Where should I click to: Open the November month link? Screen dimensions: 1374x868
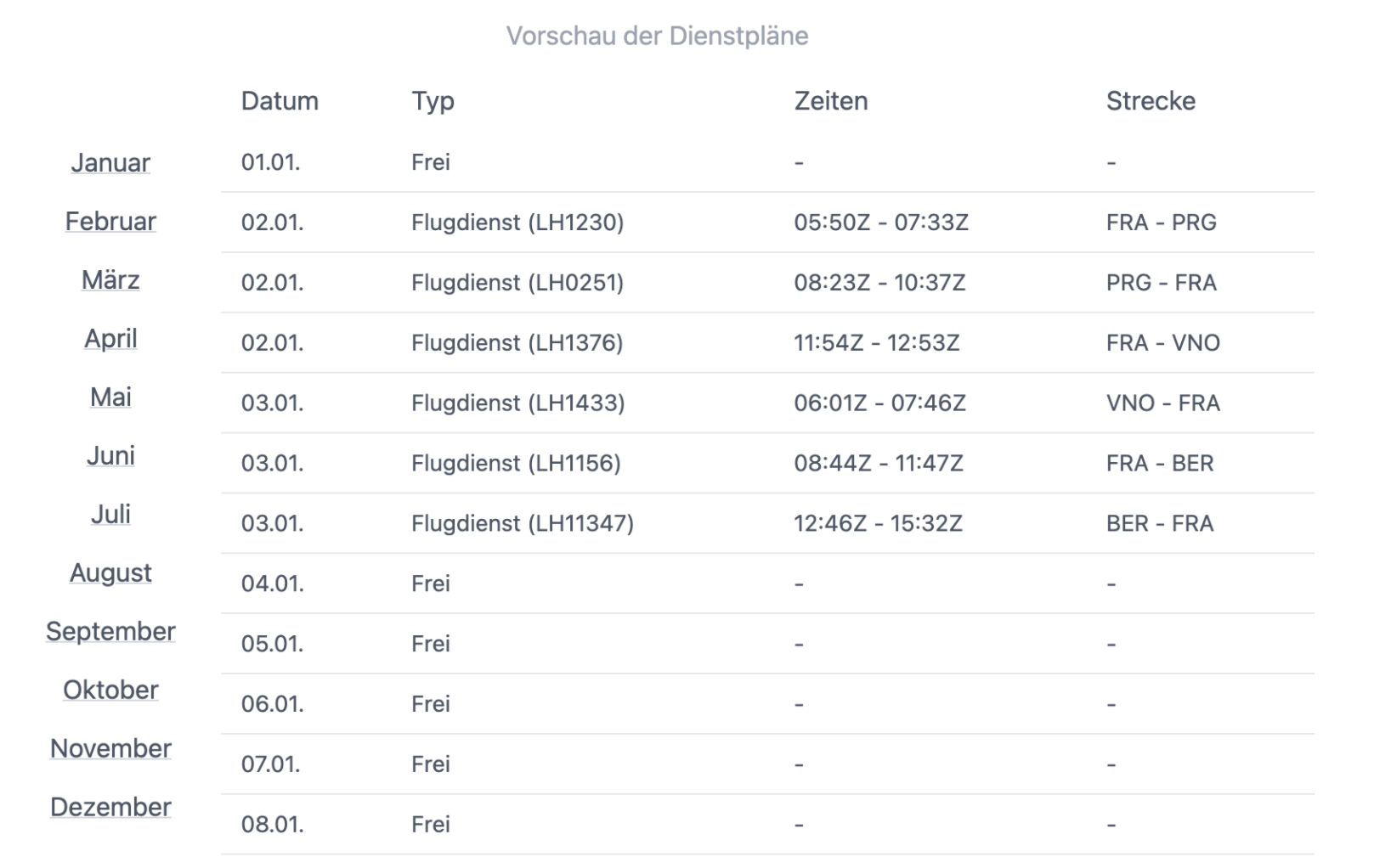pos(110,748)
